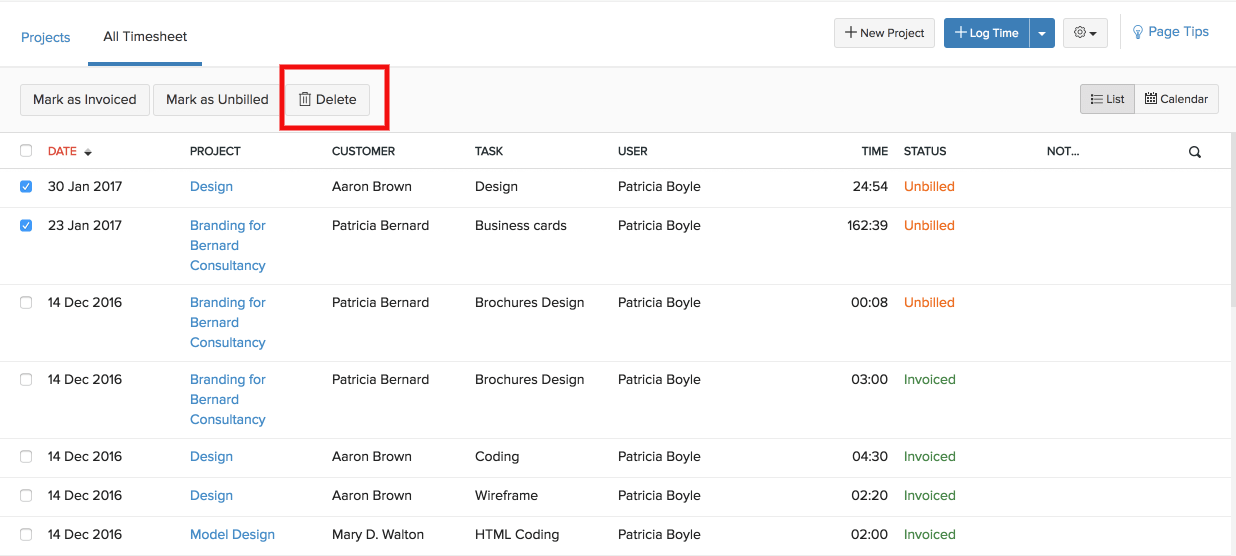Click Mark as Invoiced button
Viewport: 1236px width, 556px height.
(85, 100)
